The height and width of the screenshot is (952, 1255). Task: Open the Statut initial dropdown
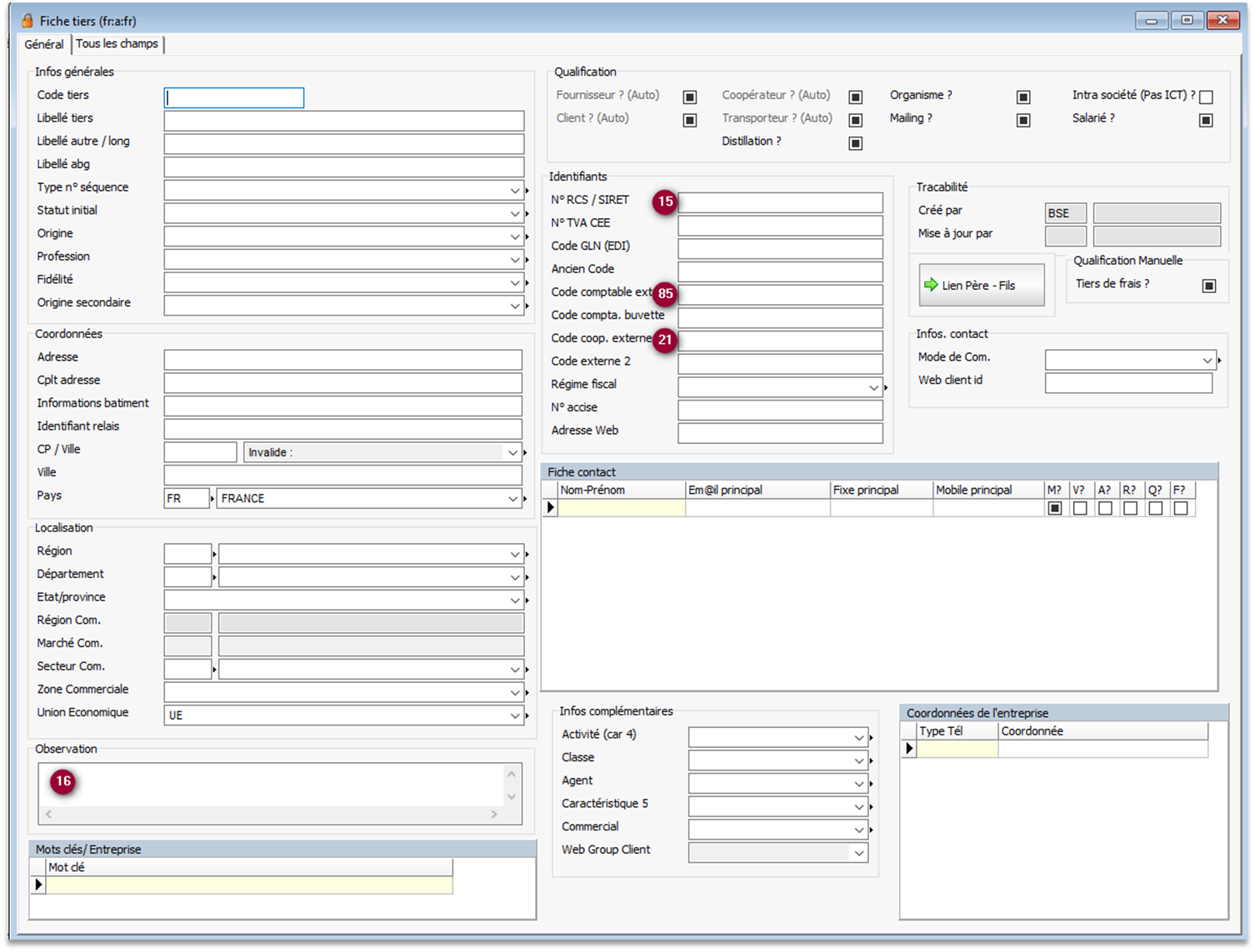(515, 214)
